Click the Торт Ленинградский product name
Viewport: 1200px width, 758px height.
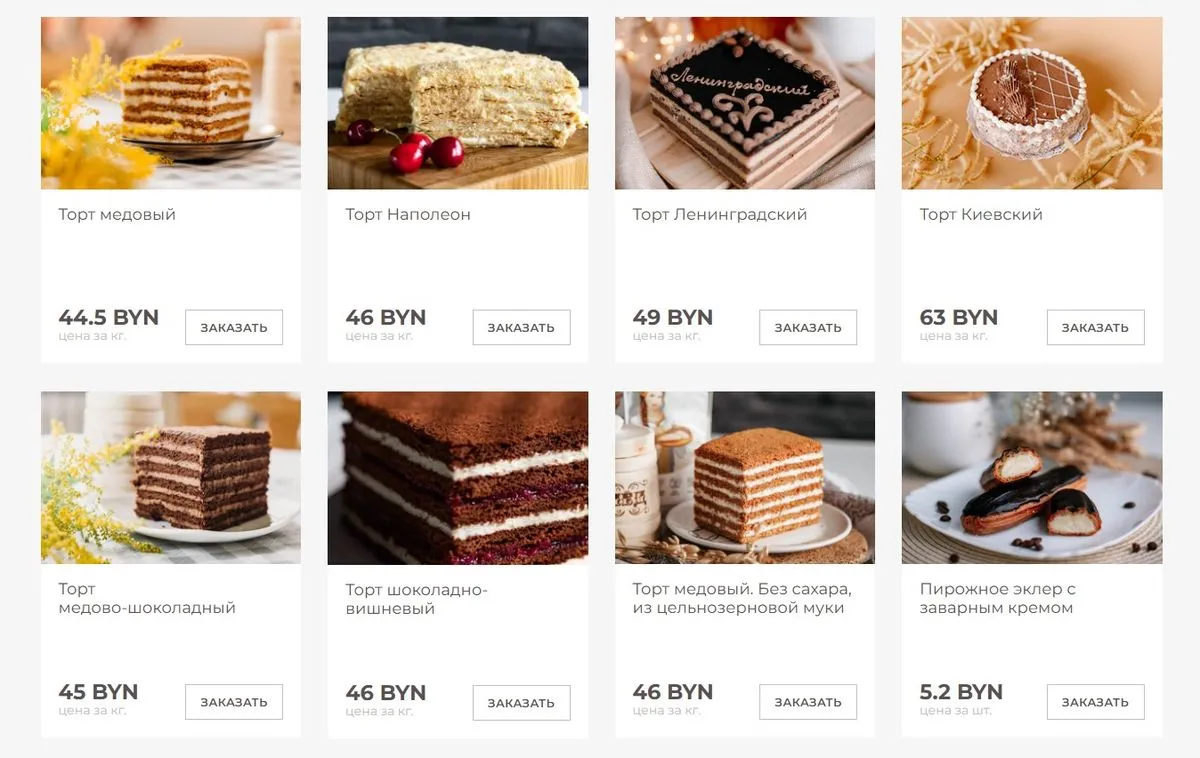[720, 214]
